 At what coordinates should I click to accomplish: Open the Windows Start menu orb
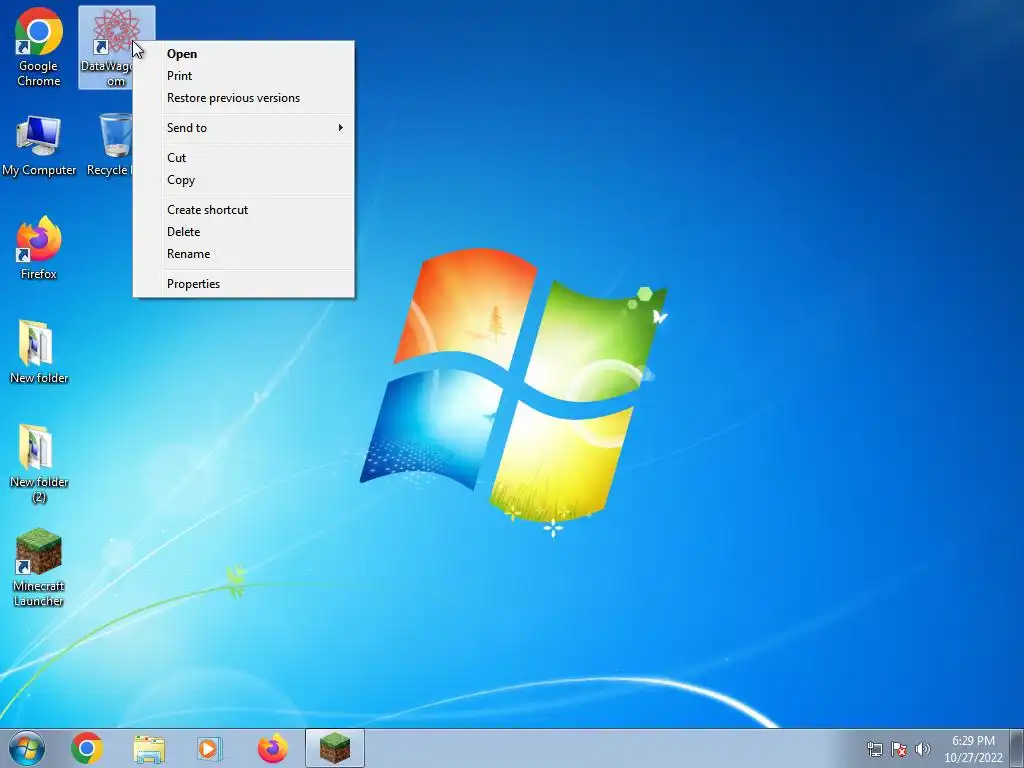(x=27, y=748)
